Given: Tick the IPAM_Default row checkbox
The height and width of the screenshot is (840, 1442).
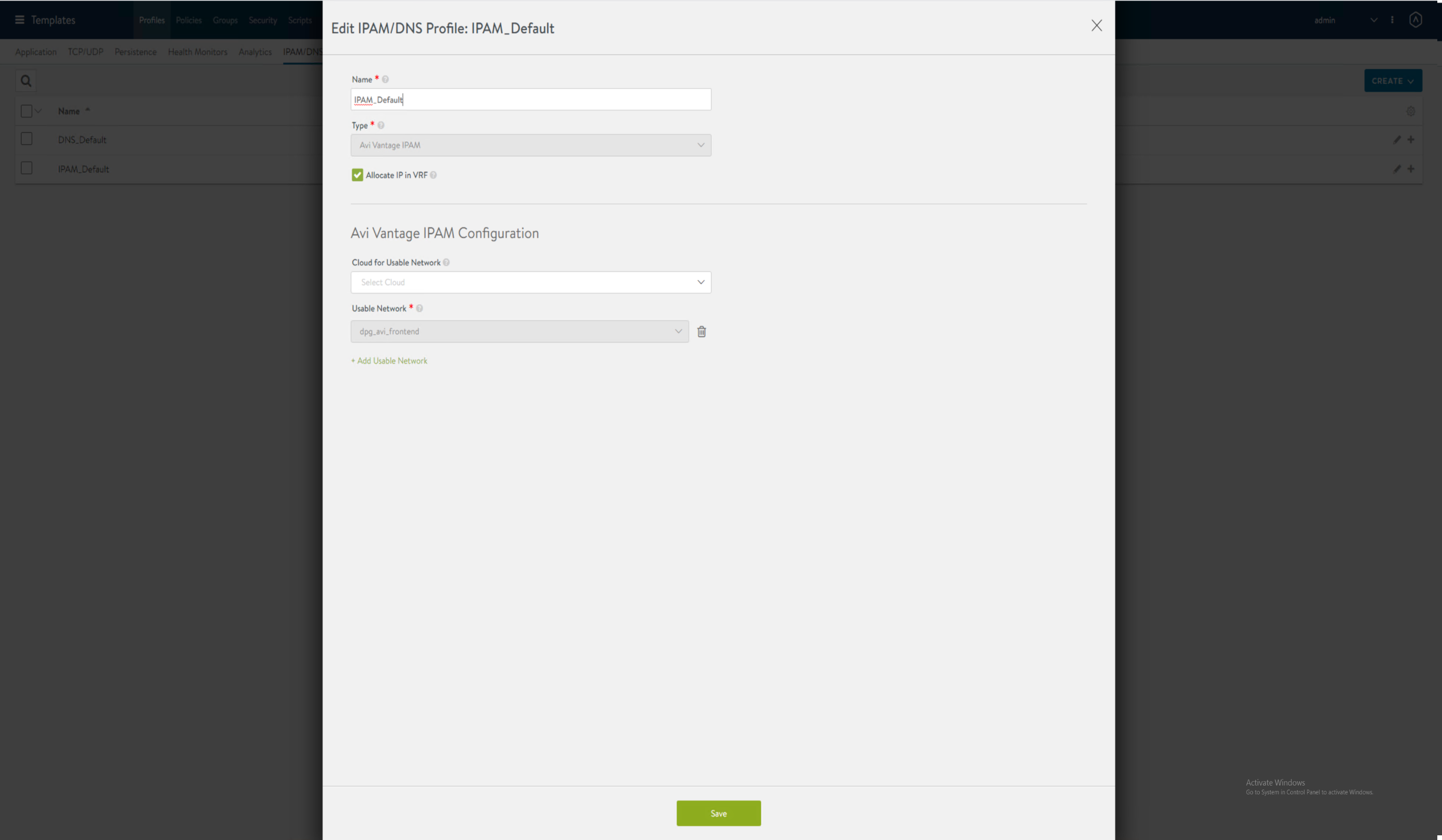Looking at the screenshot, I should click(26, 168).
